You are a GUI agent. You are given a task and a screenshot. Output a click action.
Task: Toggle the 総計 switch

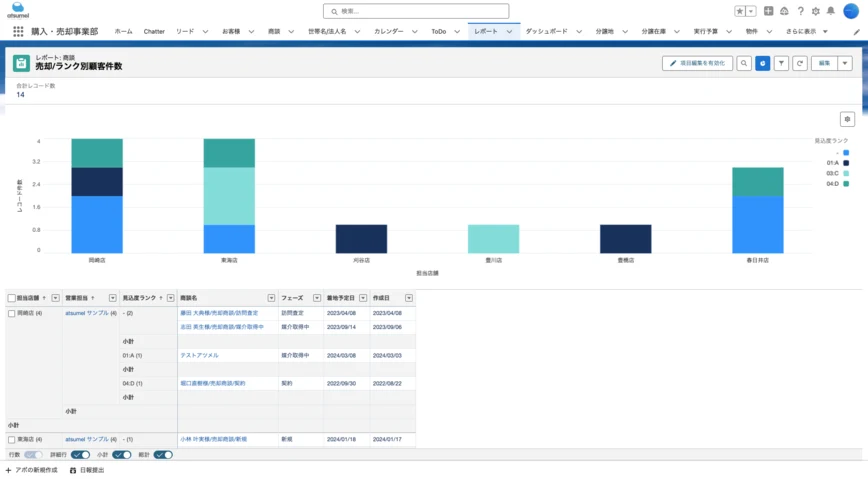click(163, 455)
